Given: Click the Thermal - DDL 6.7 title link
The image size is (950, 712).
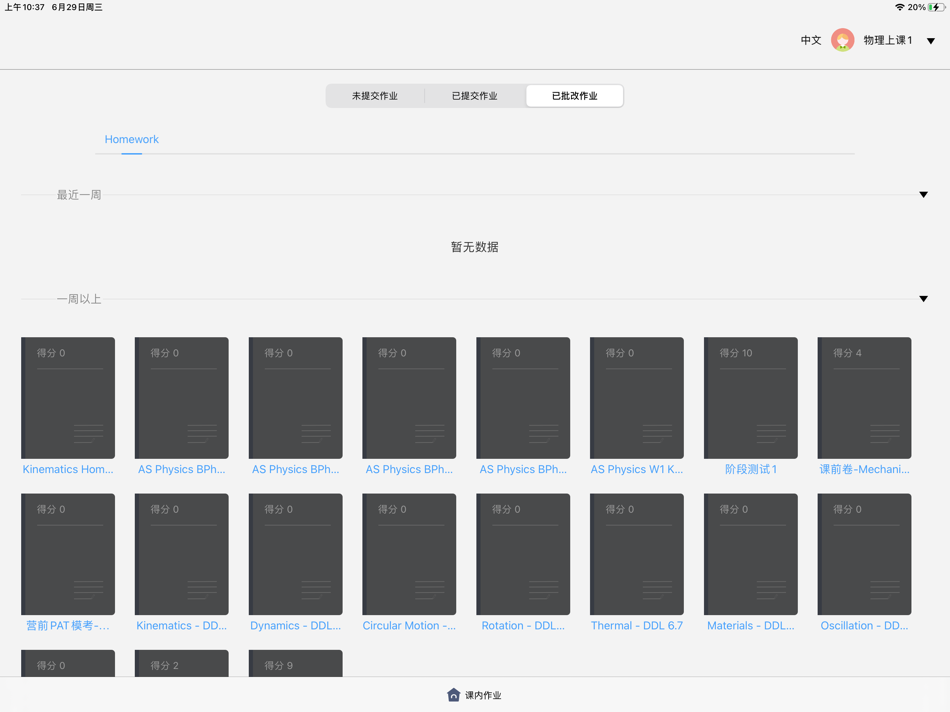Looking at the screenshot, I should (x=637, y=625).
